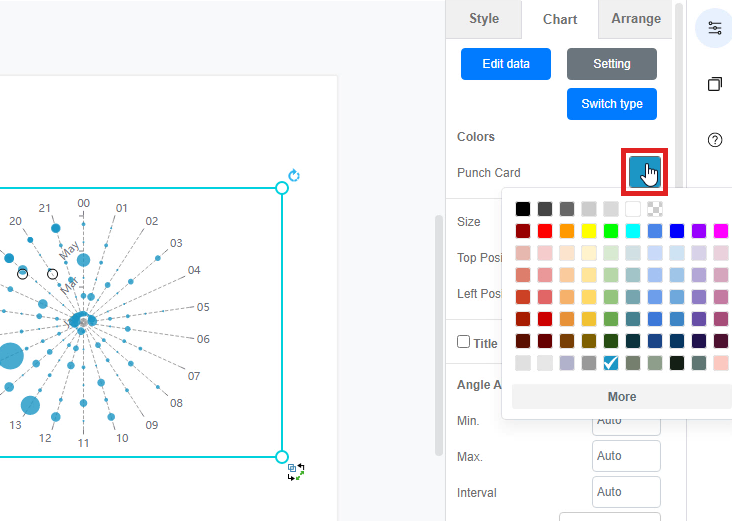Click the replace icon below chart corner
732x521 pixels.
click(x=295, y=471)
